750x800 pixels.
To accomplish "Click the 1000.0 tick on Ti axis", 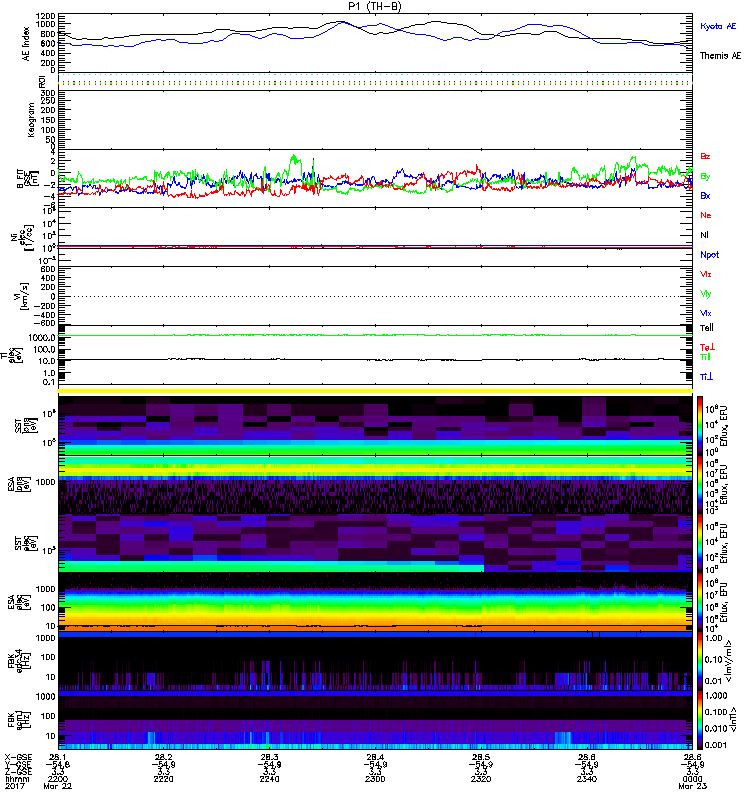I will [42, 337].
